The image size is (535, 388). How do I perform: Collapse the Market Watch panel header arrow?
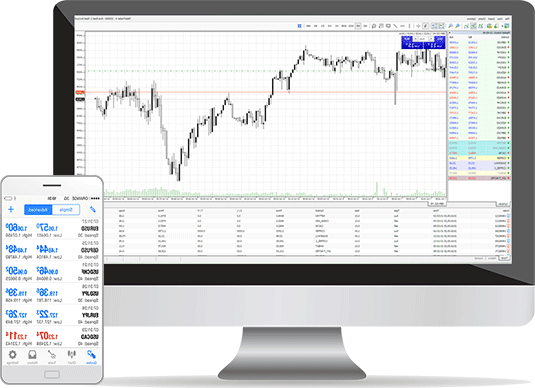point(450,32)
